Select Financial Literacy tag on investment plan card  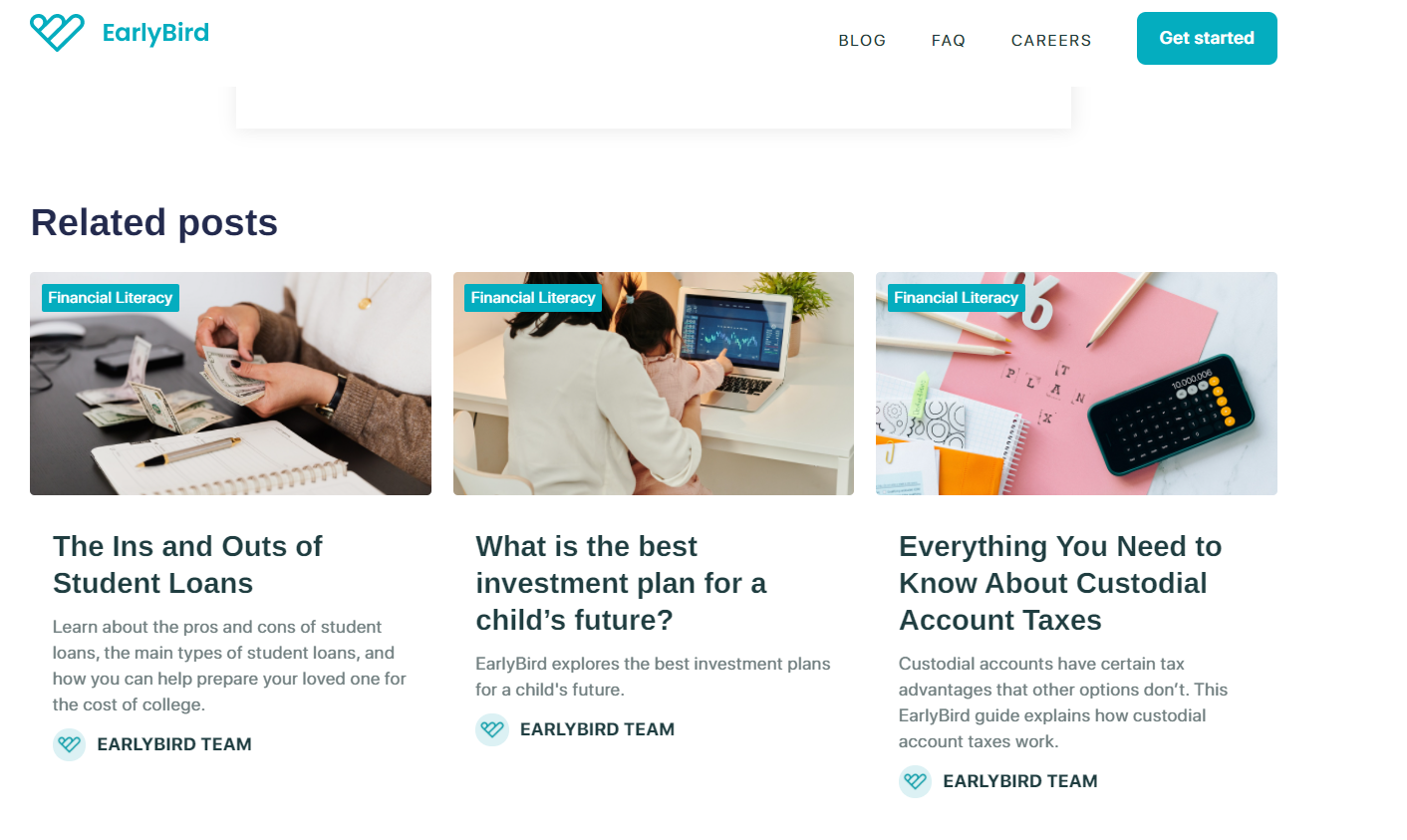click(533, 298)
